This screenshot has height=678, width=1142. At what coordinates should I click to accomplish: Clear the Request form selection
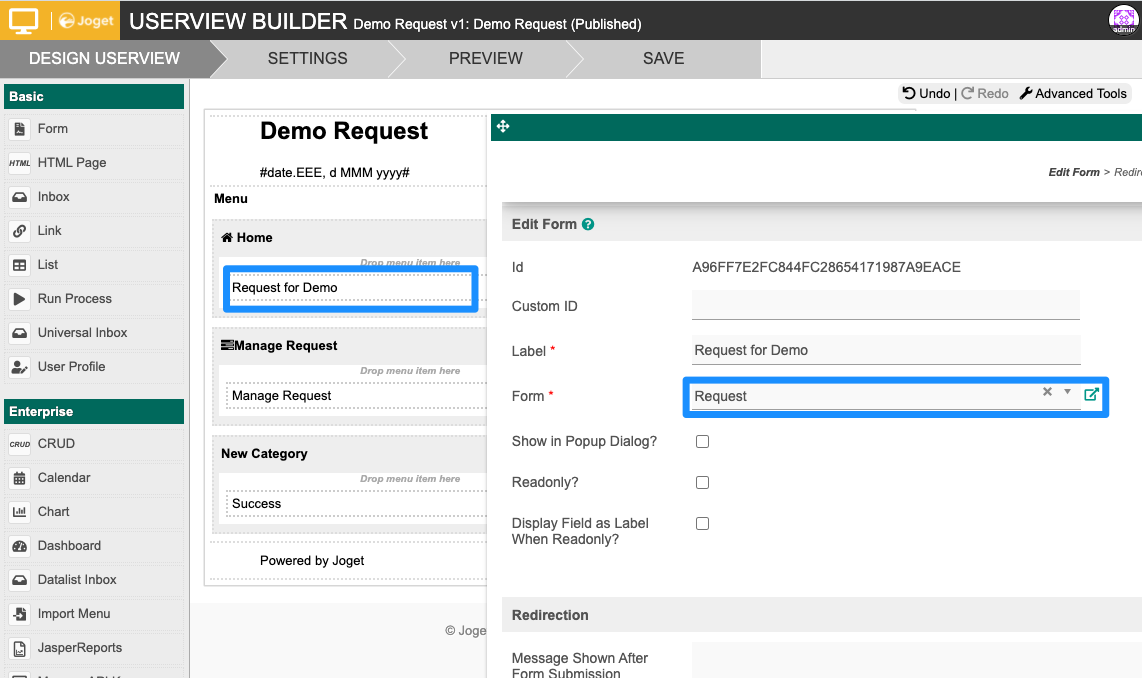1047,392
